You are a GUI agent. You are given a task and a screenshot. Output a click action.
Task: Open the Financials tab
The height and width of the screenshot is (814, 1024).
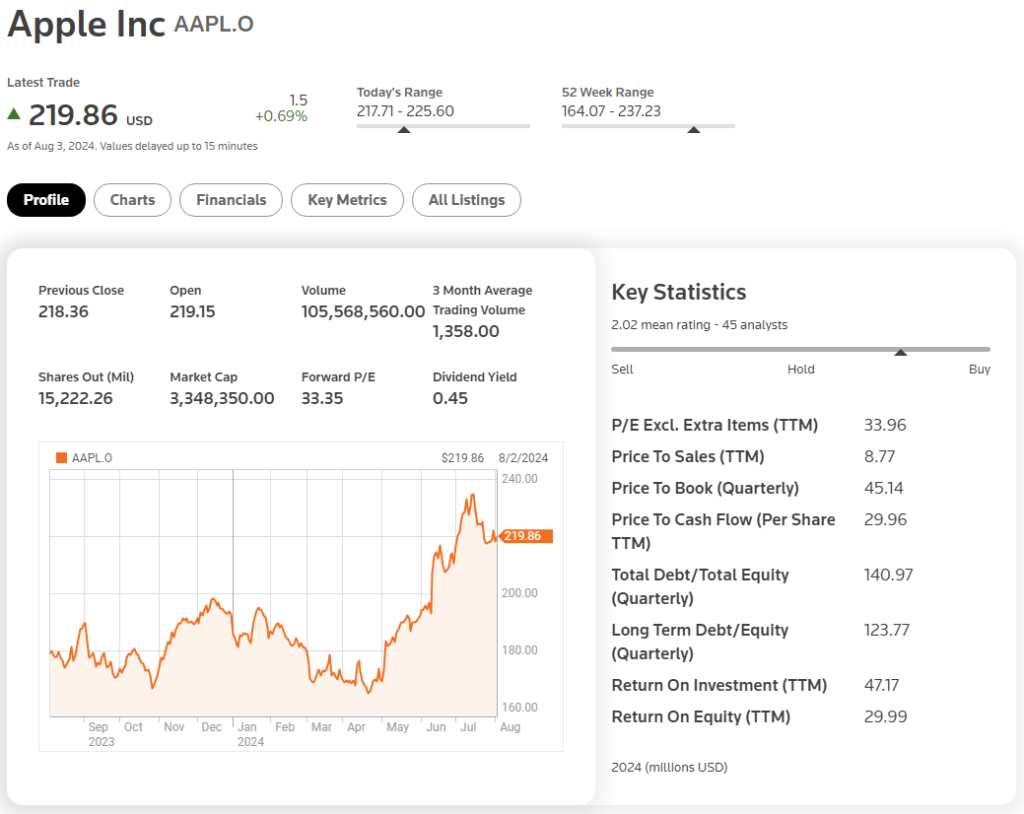pos(231,200)
